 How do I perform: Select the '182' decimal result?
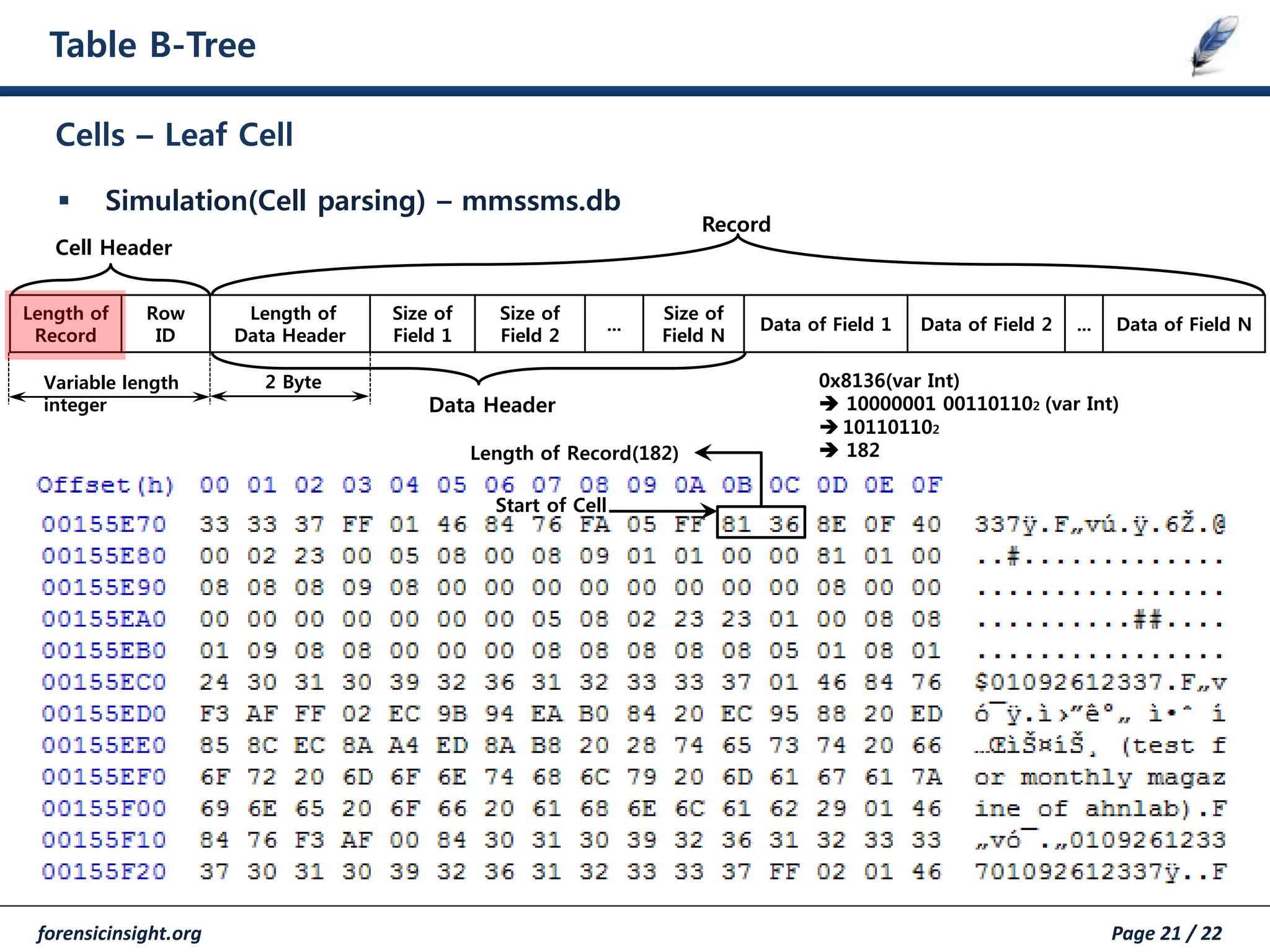click(x=863, y=450)
